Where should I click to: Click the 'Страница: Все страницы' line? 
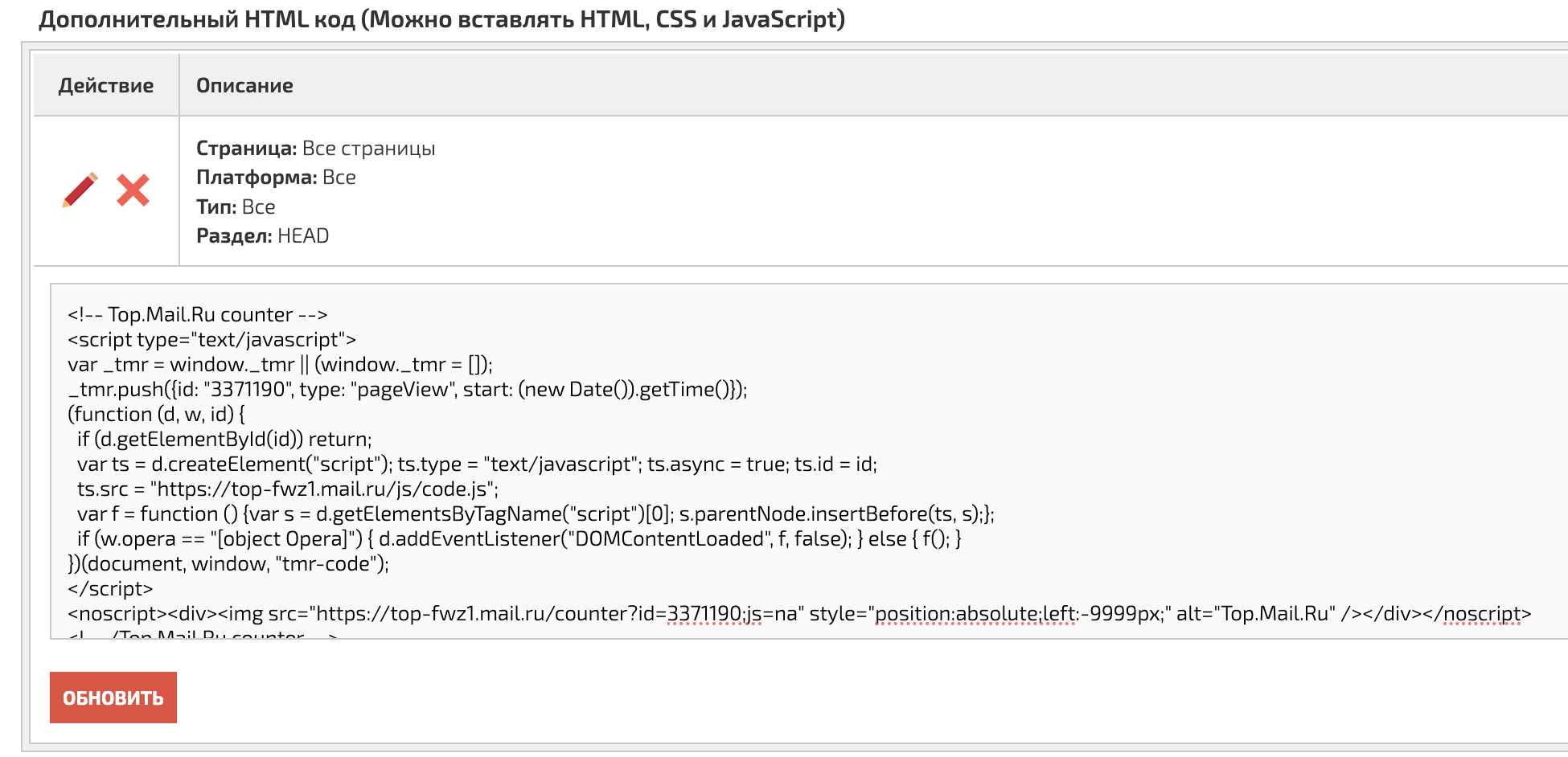[x=315, y=149]
